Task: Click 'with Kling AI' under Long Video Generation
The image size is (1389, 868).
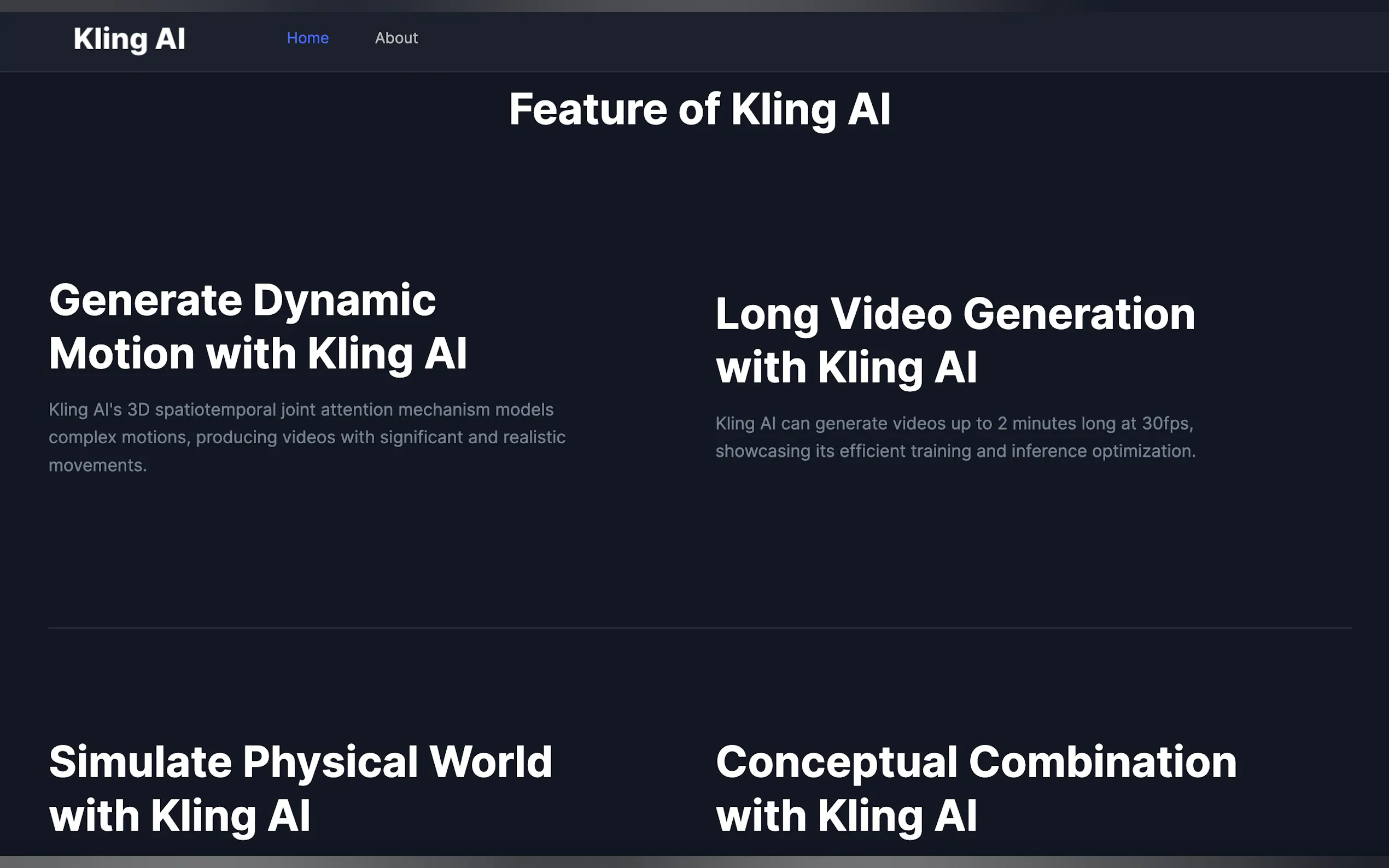Action: (x=846, y=367)
